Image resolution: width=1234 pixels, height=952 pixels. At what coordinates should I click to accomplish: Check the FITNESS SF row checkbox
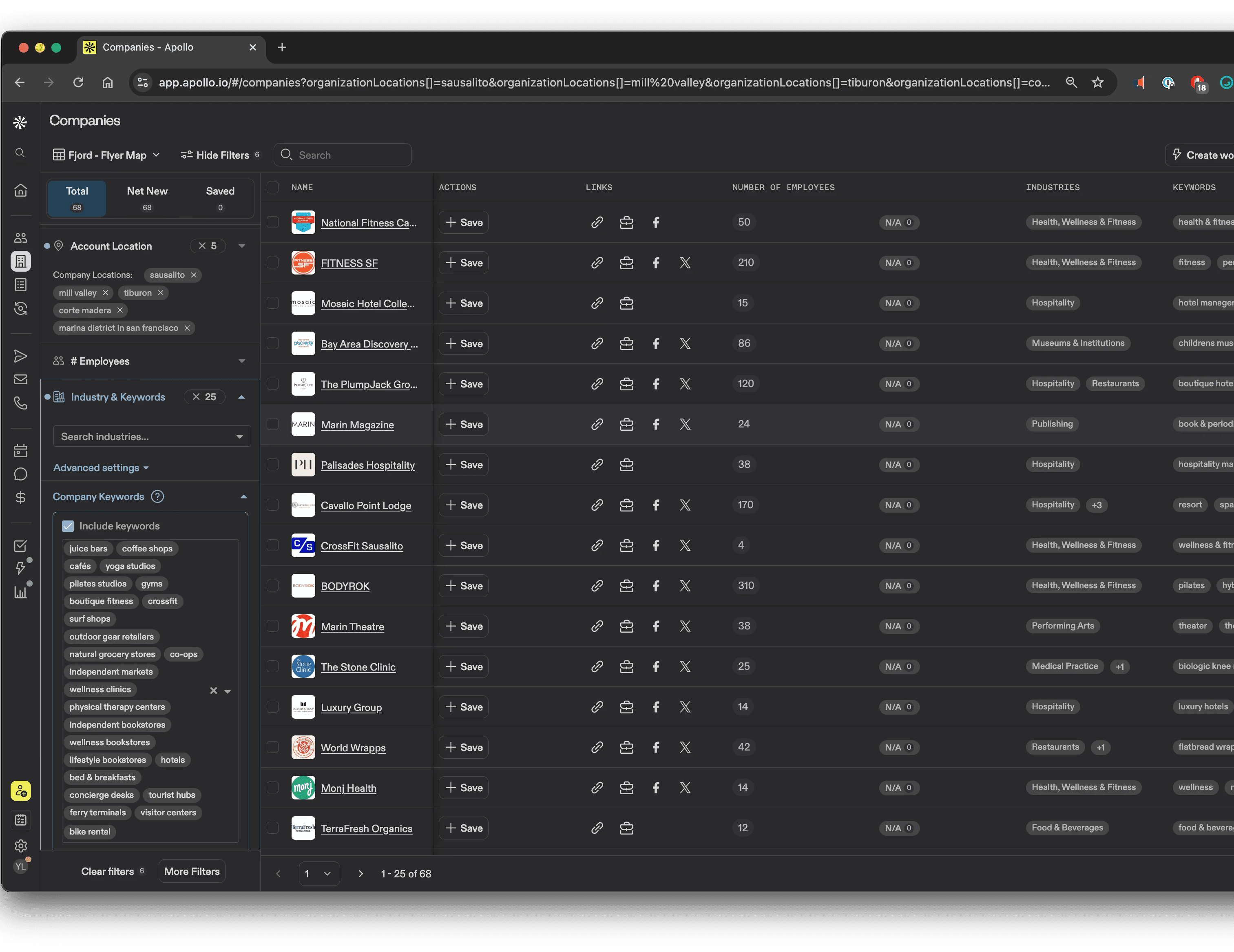[x=272, y=263]
